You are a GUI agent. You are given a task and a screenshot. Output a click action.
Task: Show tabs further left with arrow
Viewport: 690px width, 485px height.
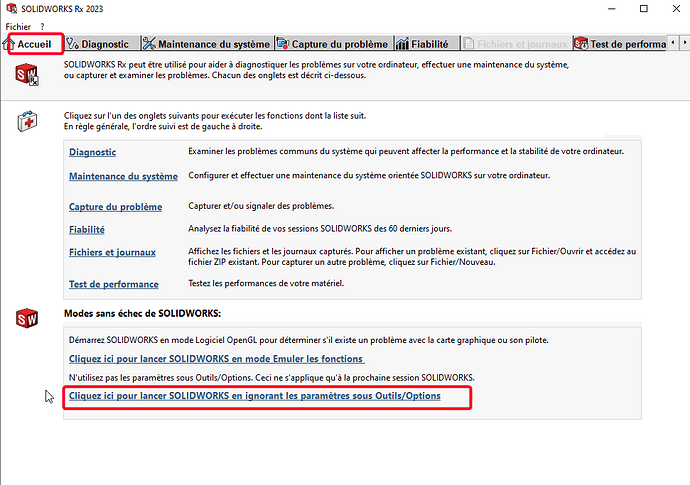point(673,43)
